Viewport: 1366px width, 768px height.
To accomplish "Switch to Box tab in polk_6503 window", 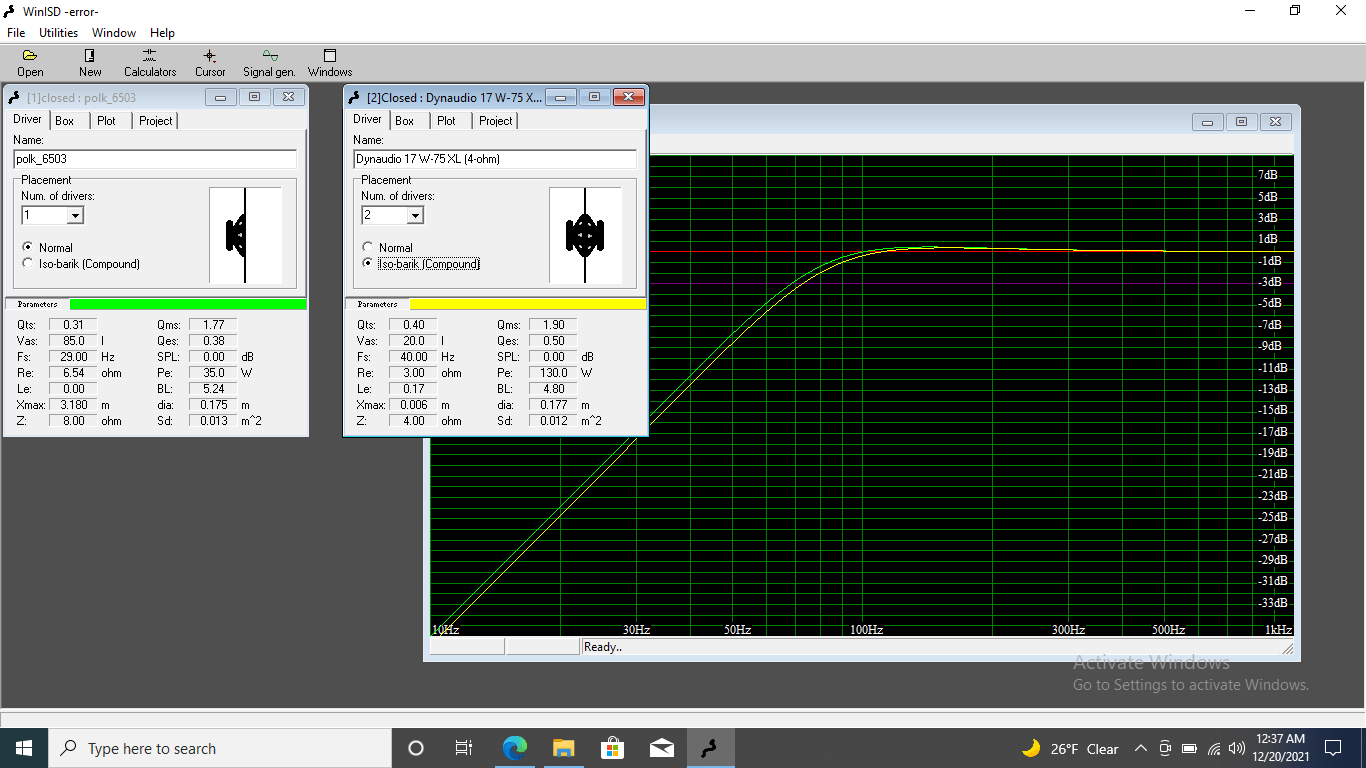I will click(65, 121).
